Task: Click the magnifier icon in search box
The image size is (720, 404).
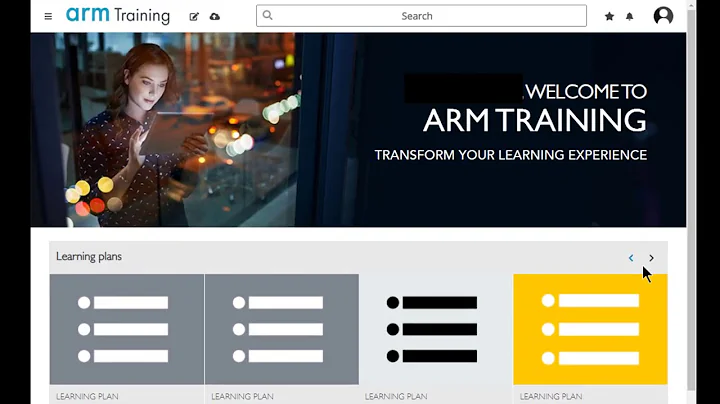Action: 268,16
